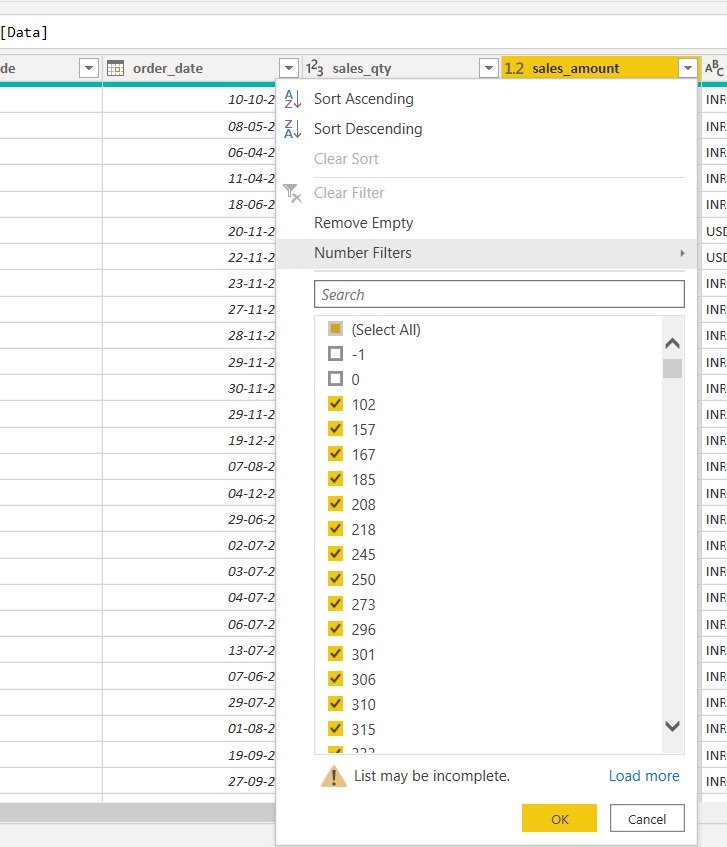Click the Cancel button
The width and height of the screenshot is (727, 847).
[x=647, y=818]
